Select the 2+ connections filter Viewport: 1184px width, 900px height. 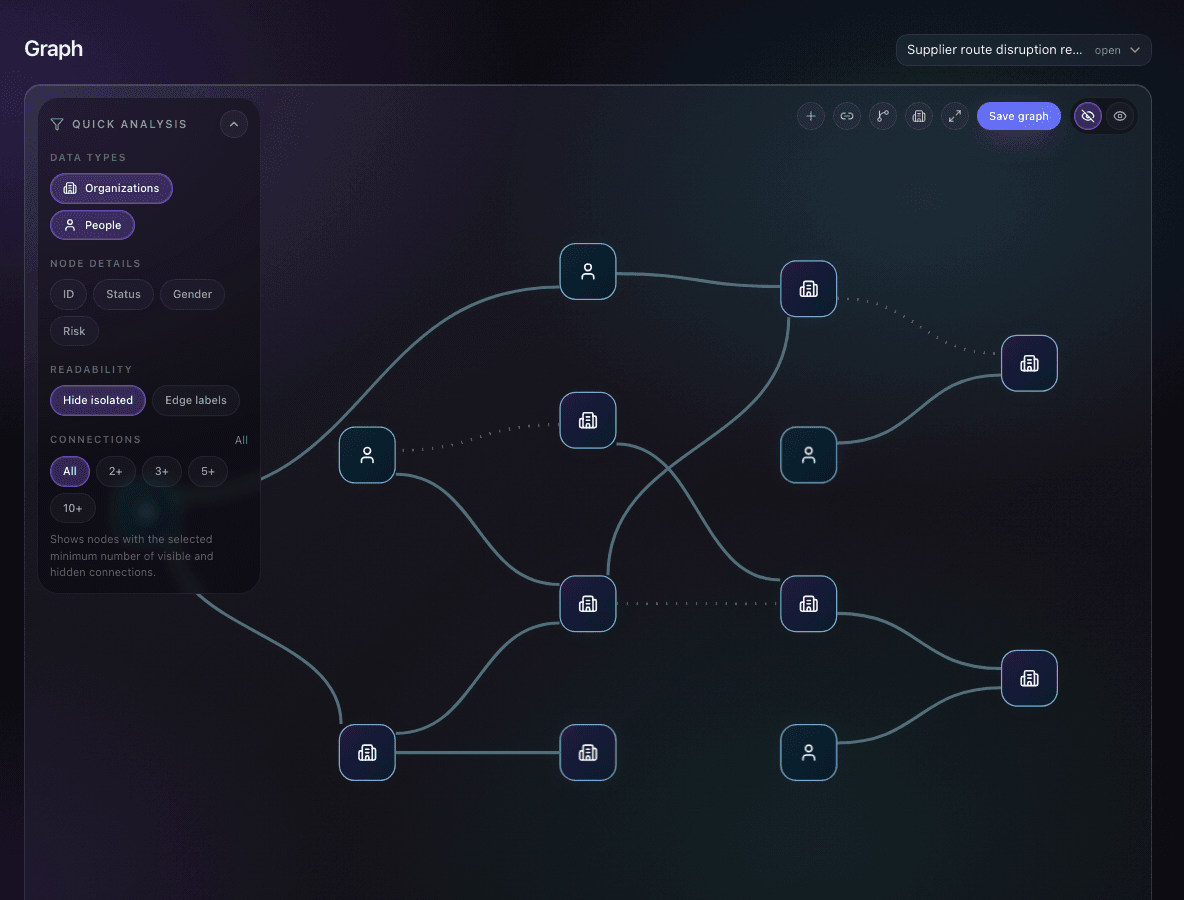tap(116, 471)
